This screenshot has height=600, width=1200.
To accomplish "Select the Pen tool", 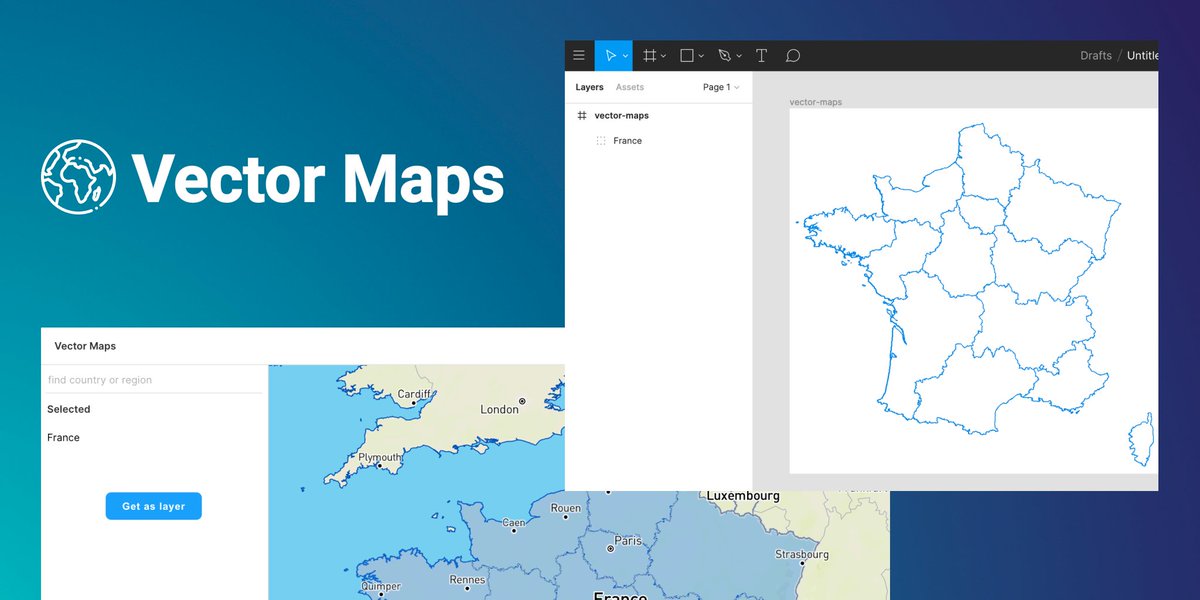I will point(724,55).
